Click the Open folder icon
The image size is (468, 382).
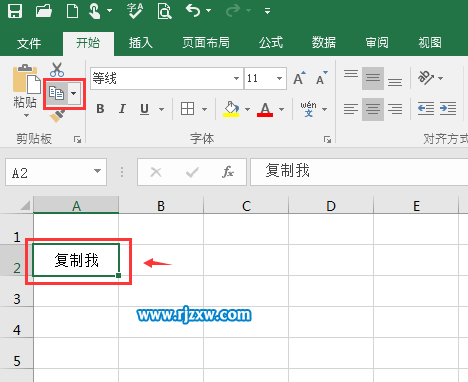click(x=44, y=11)
